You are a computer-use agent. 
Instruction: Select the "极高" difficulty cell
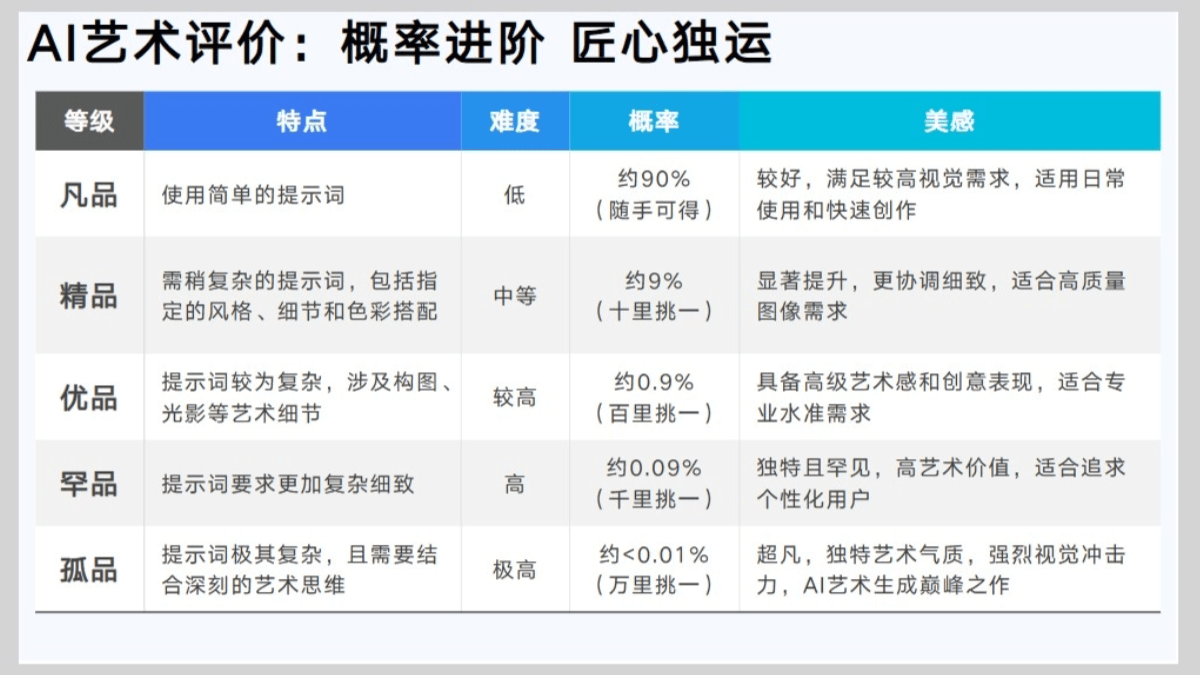coord(514,570)
